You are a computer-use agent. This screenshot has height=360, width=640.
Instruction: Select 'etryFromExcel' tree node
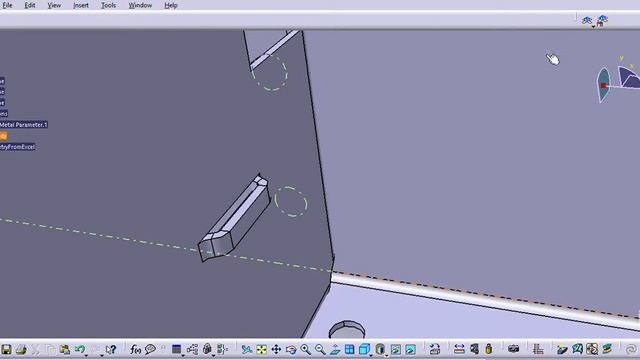point(17,147)
